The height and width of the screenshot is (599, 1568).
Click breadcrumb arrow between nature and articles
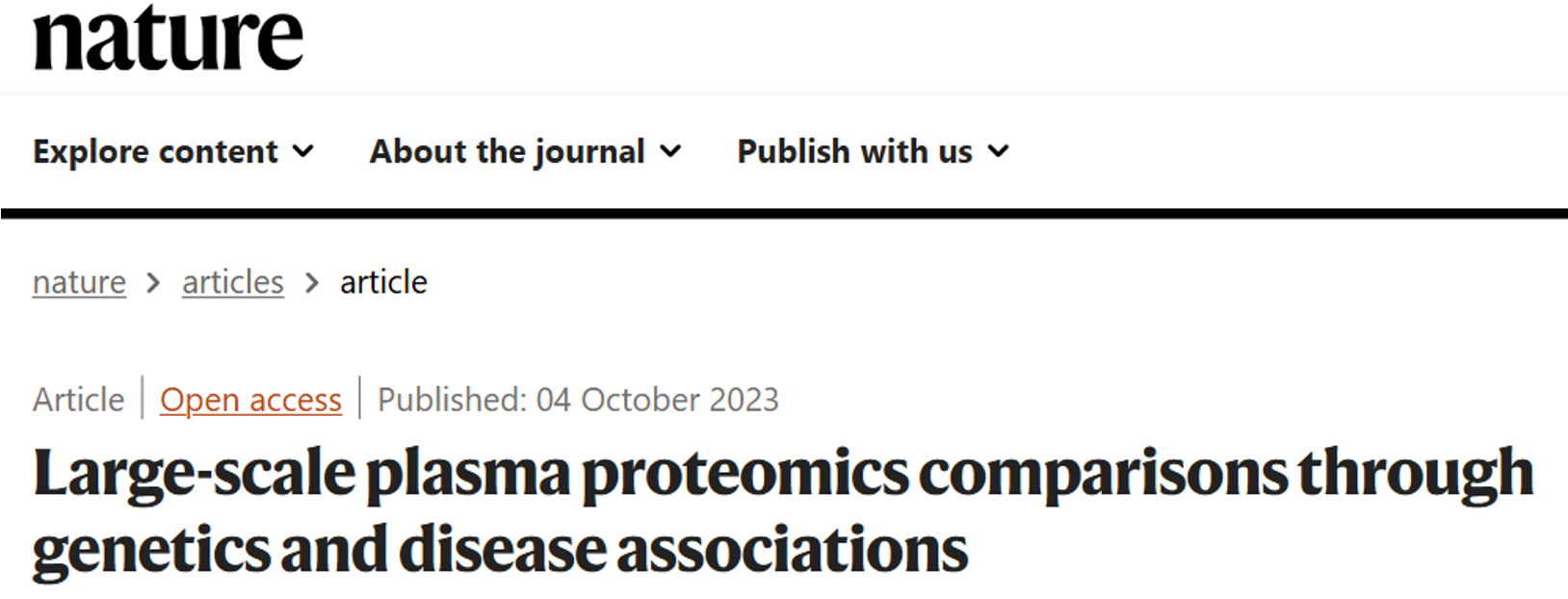(x=153, y=283)
